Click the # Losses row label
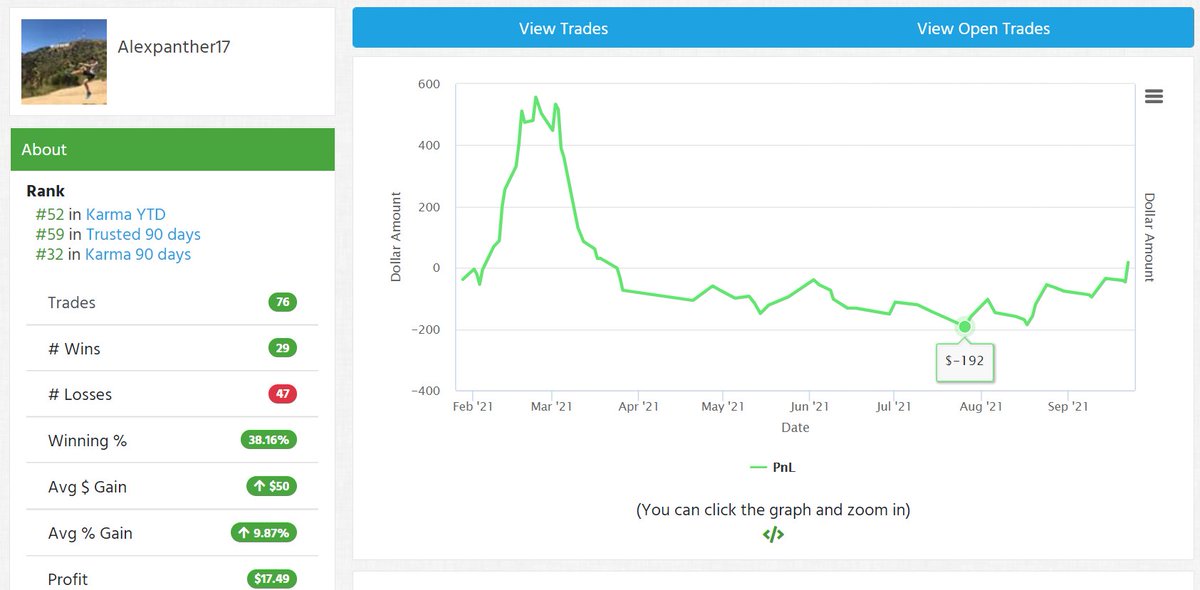This screenshot has height=590, width=1200. click(x=80, y=394)
